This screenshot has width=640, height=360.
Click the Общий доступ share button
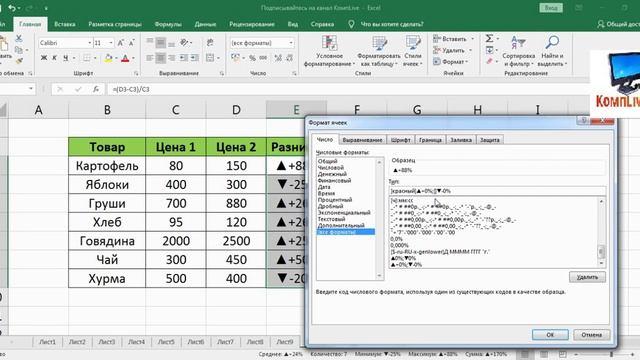618,24
